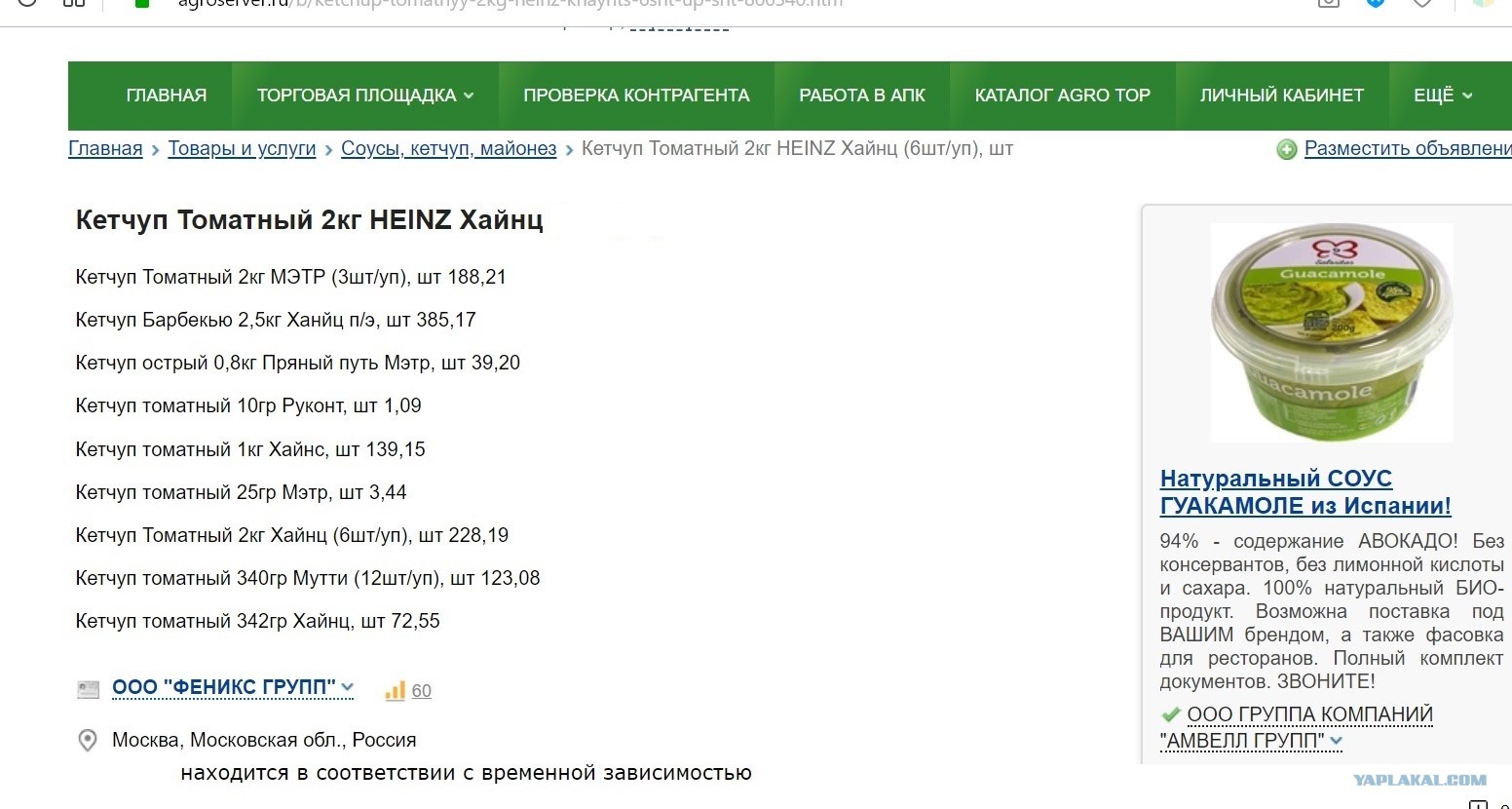Click the guacamole ad description starting with 94%
The height and width of the screenshot is (809, 1512).
[x=1332, y=611]
